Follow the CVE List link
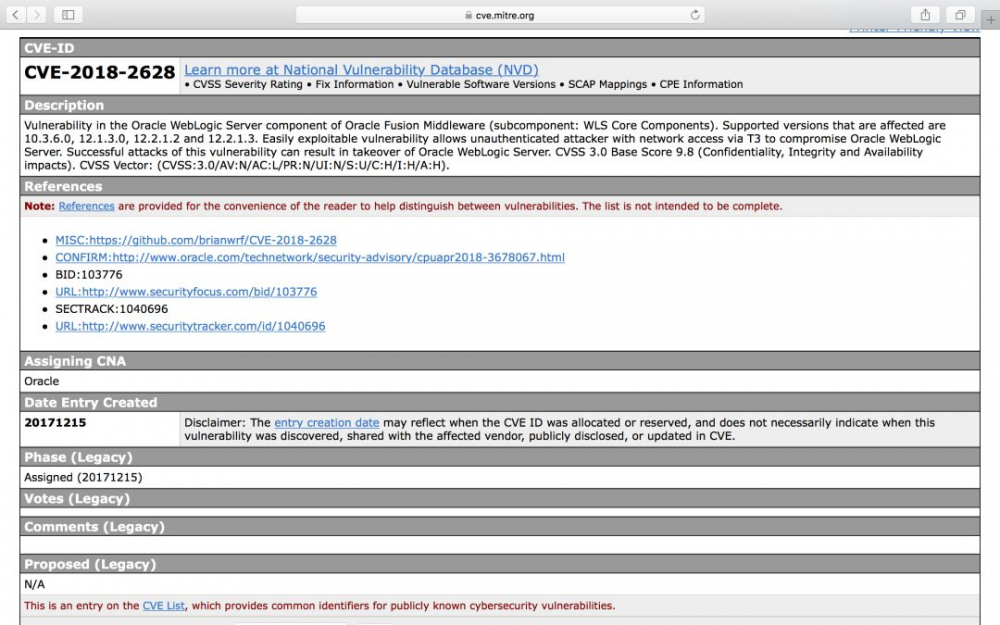This screenshot has width=1000, height=625. [163, 606]
